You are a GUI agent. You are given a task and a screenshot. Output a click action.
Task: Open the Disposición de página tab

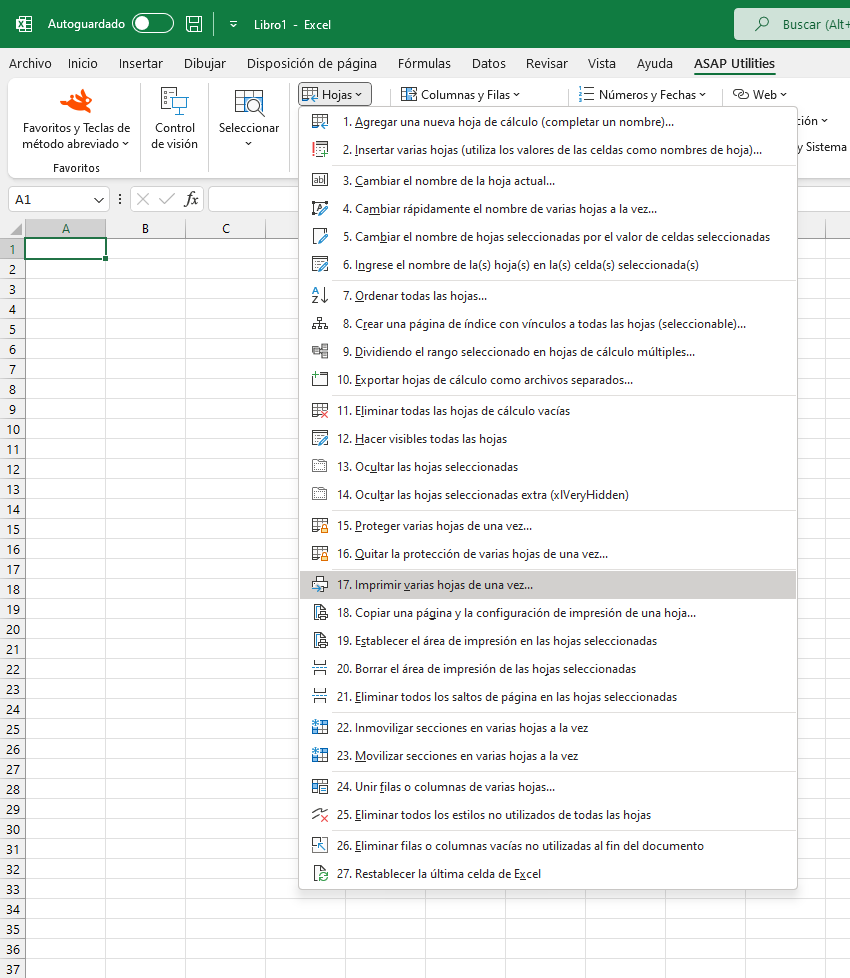(311, 64)
